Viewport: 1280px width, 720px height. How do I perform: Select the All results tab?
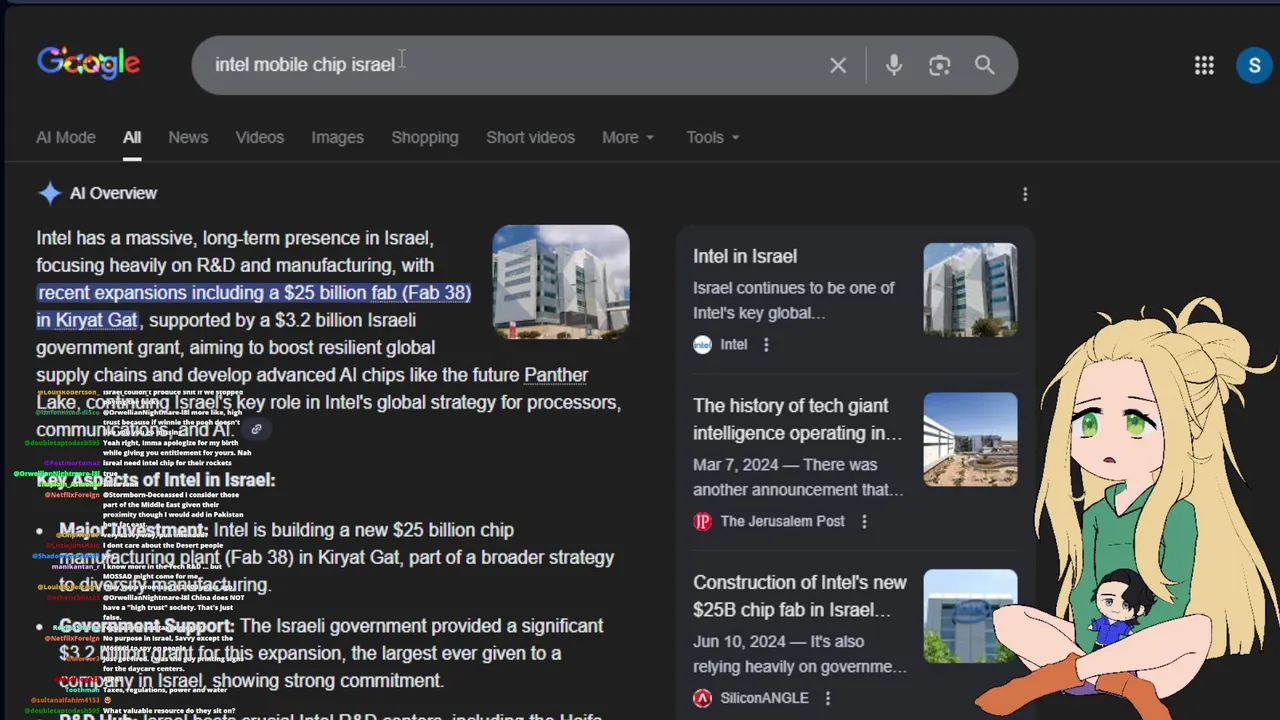point(132,138)
